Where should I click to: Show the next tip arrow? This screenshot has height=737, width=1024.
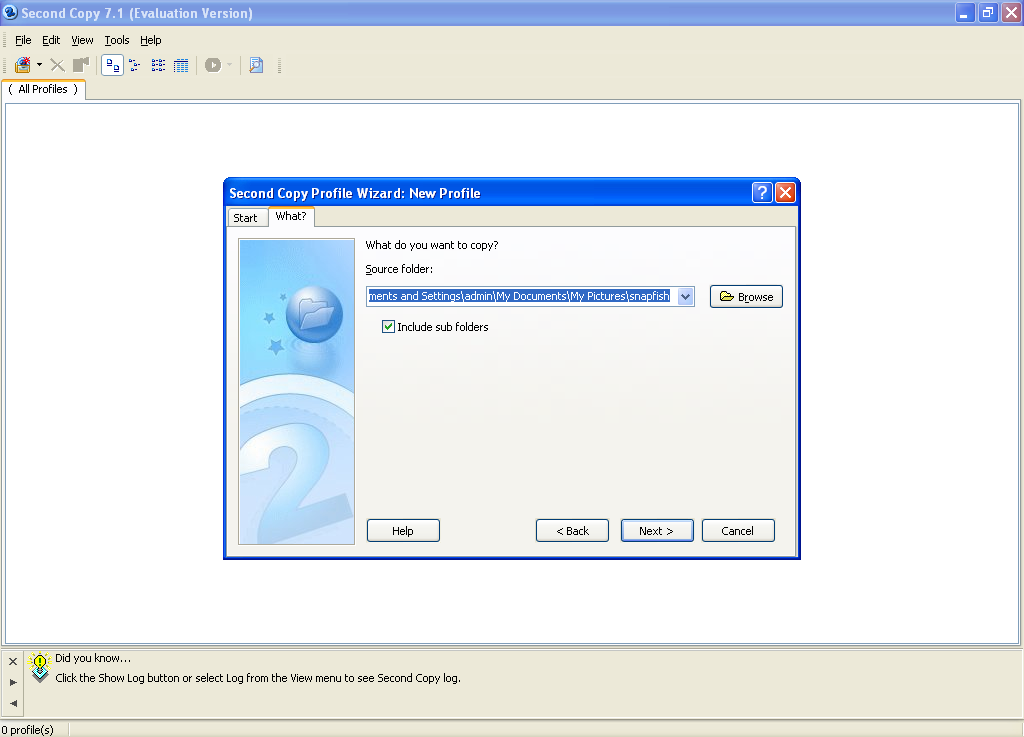(x=13, y=682)
